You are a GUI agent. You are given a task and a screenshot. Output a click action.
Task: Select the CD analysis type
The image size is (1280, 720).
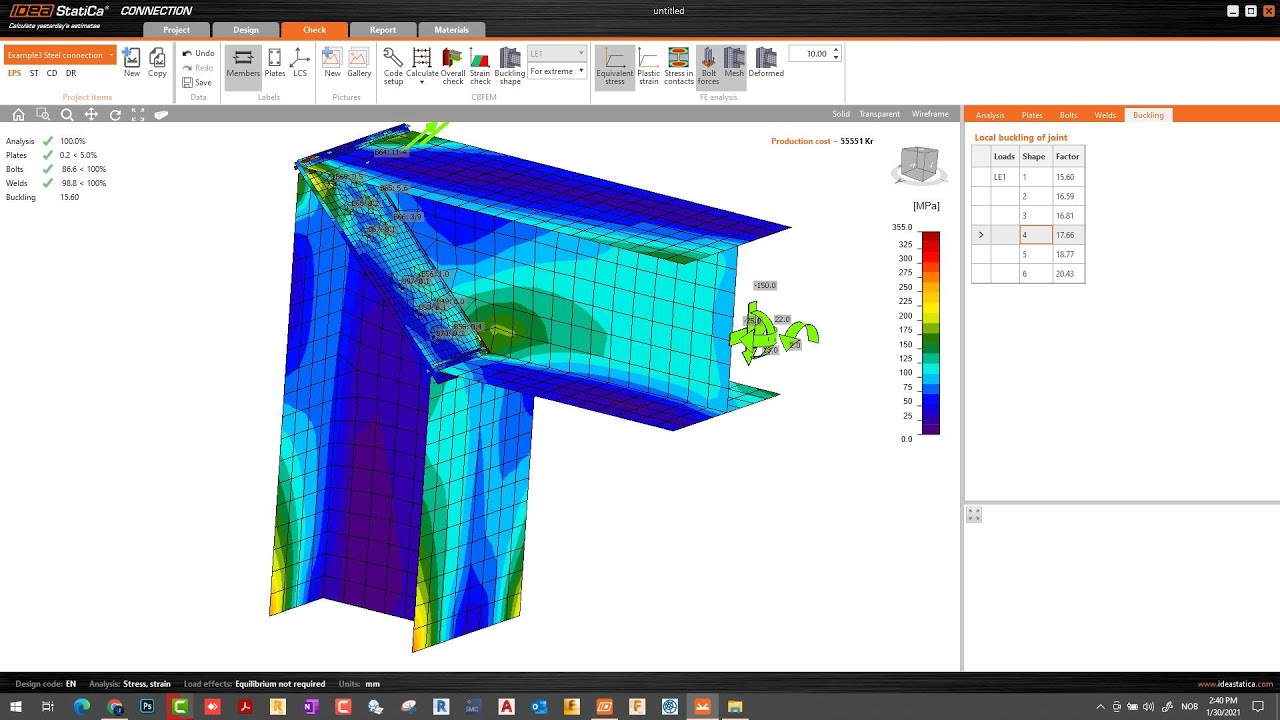(x=52, y=73)
